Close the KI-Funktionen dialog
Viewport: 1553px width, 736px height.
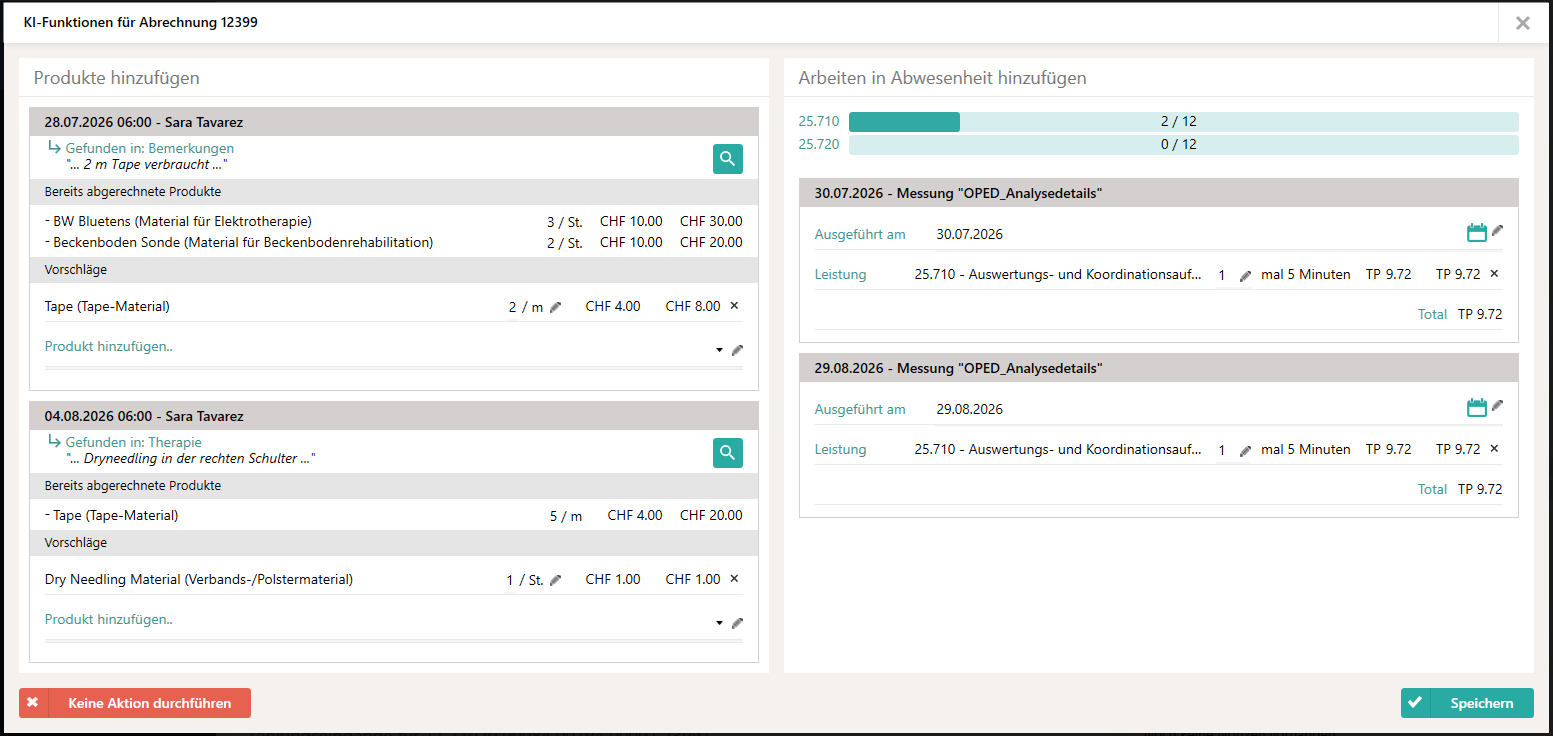click(1523, 23)
